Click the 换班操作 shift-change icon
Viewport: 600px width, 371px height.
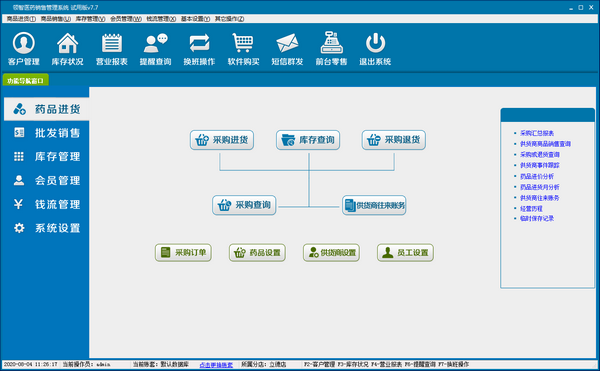(199, 49)
